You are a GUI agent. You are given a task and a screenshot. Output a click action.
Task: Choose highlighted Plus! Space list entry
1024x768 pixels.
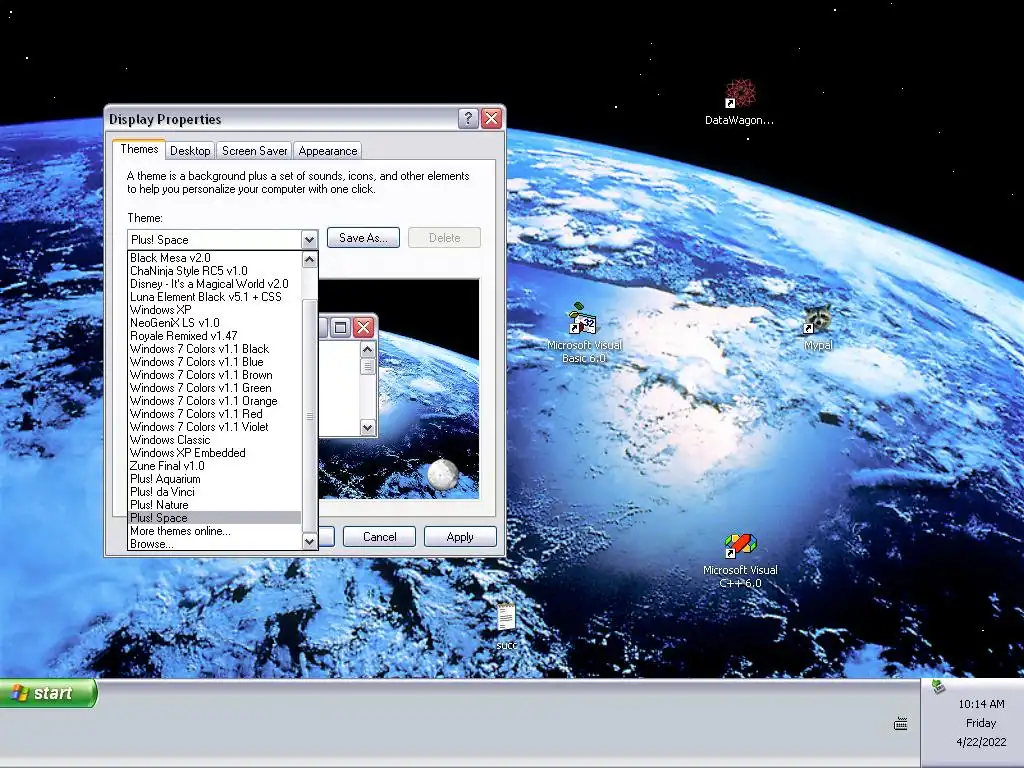click(x=215, y=518)
